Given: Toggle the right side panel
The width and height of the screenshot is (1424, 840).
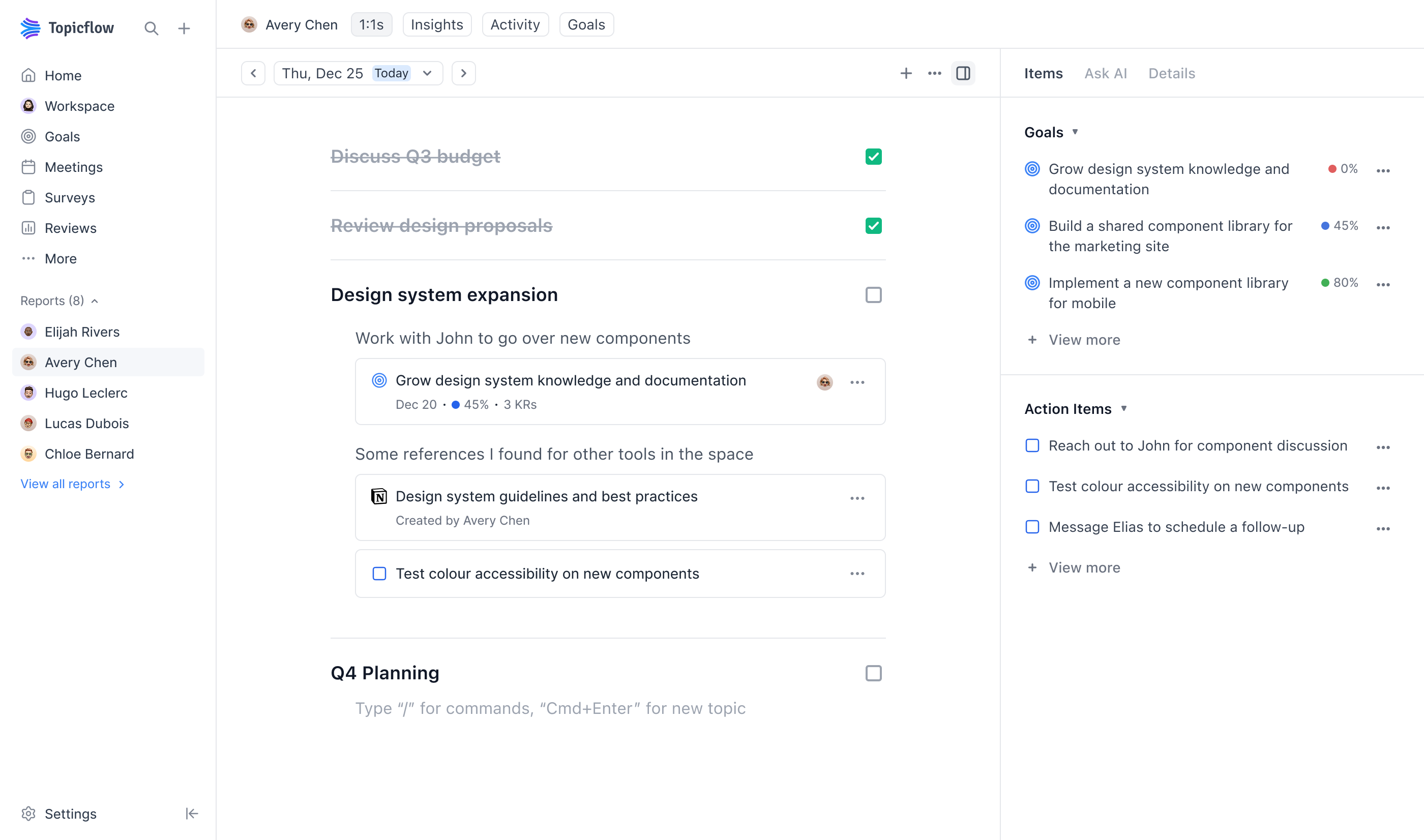Looking at the screenshot, I should [963, 73].
